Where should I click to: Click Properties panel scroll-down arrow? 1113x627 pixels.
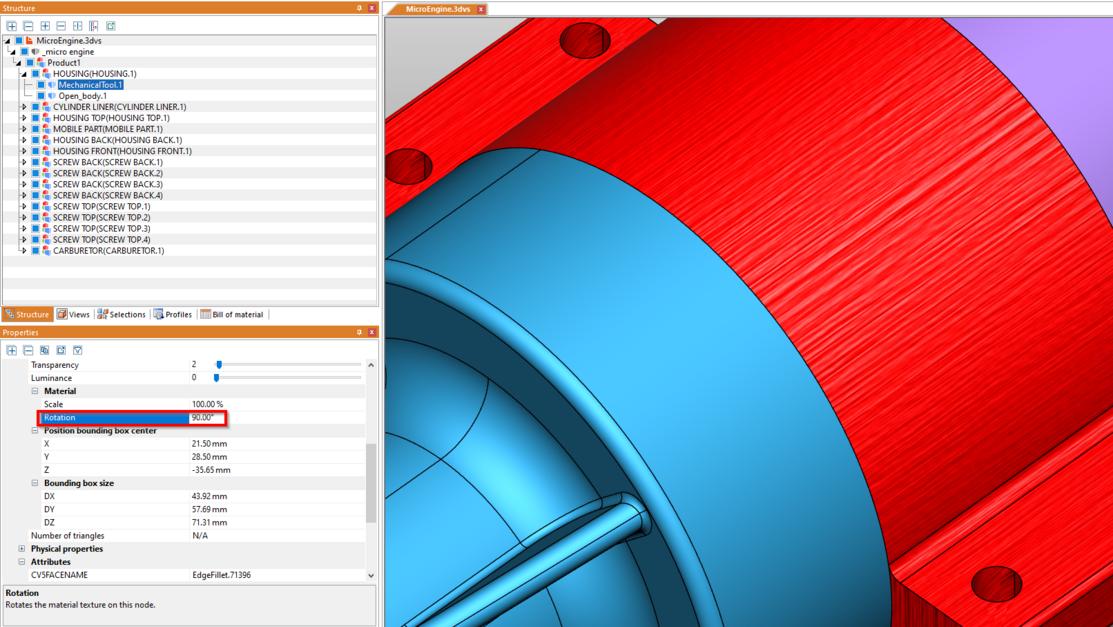tap(371, 576)
